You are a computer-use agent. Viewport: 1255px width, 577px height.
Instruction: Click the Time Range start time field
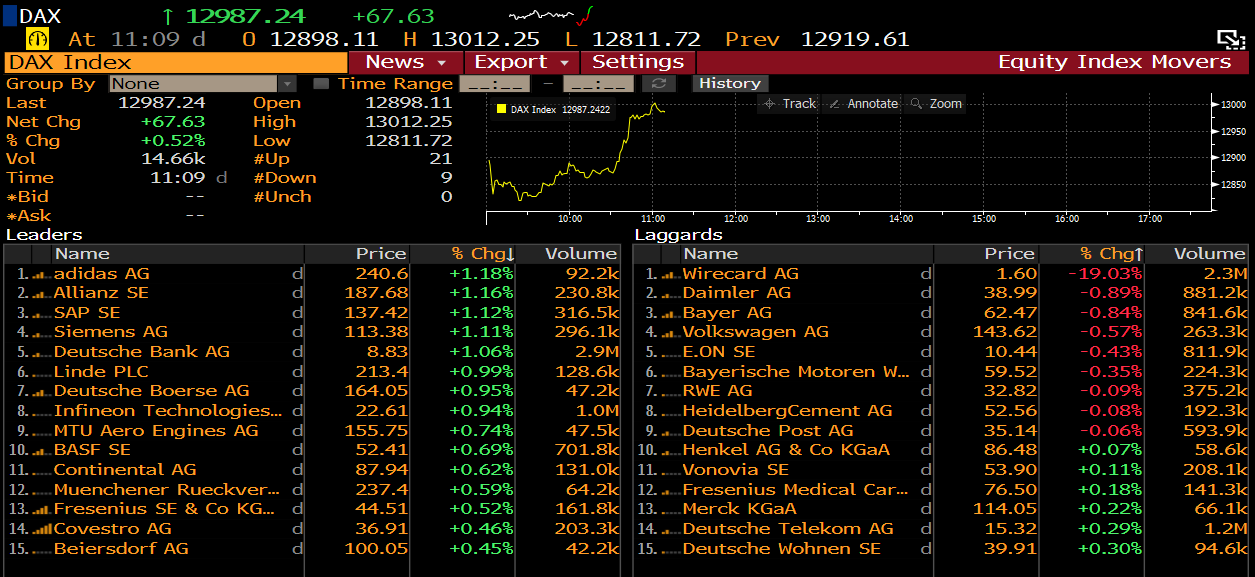pos(492,84)
